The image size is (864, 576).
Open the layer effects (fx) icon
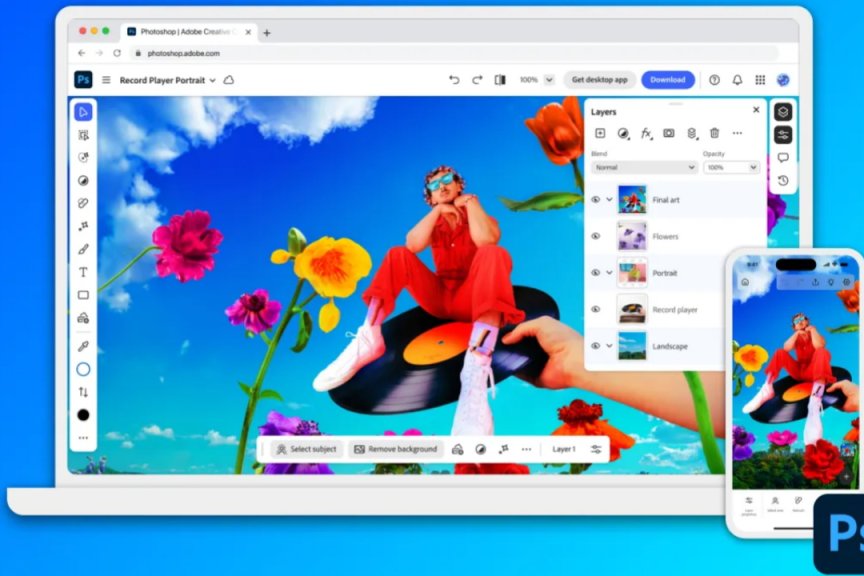(x=644, y=133)
